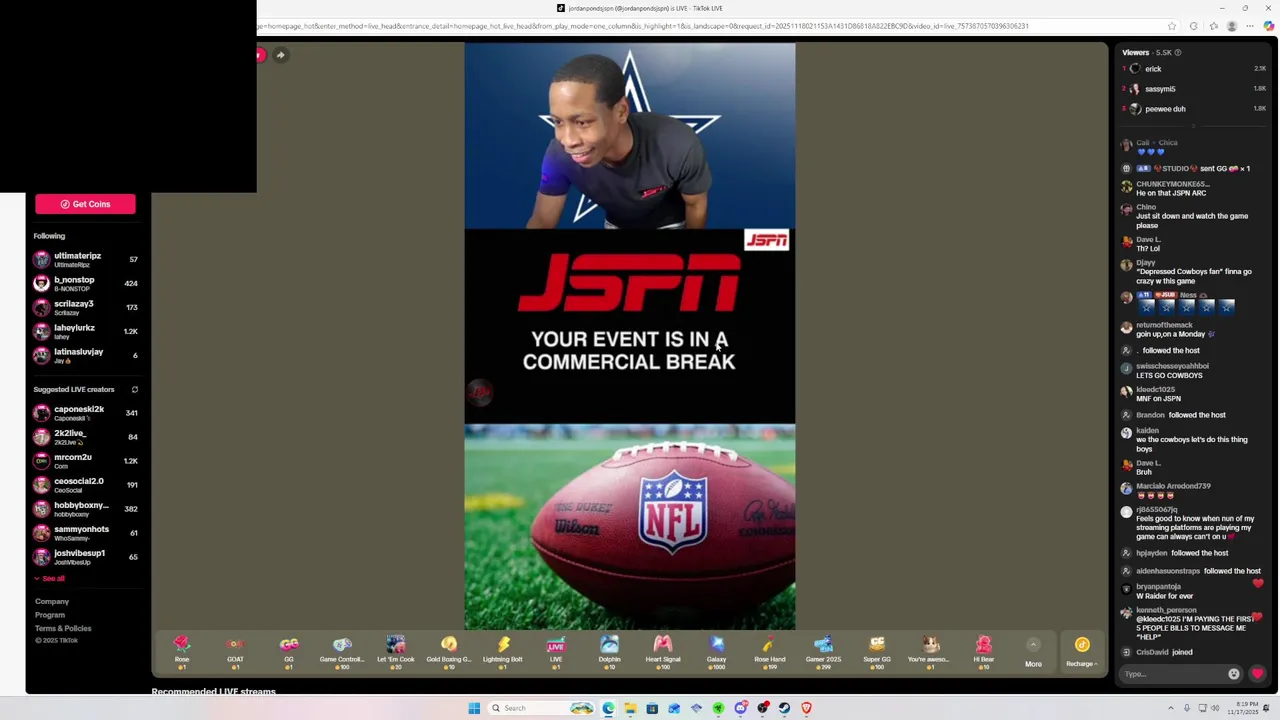Send the Game Controller gift
The image size is (1280, 720).
342,651
